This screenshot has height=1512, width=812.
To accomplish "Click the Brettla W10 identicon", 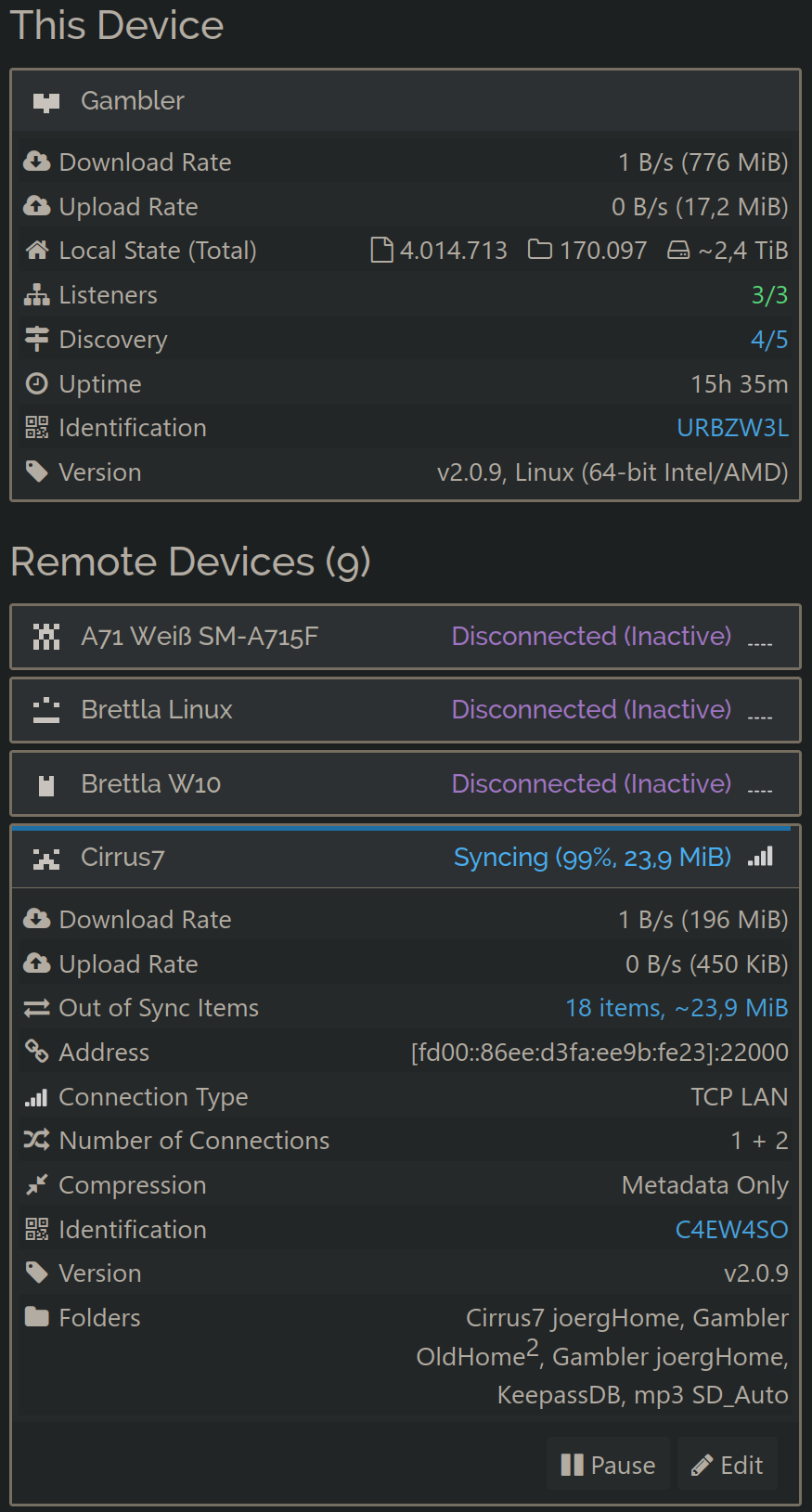I will pyautogui.click(x=46, y=785).
